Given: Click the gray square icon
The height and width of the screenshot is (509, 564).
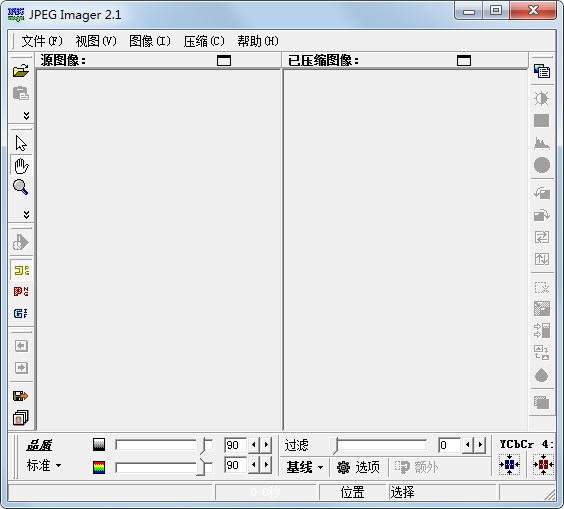Looking at the screenshot, I should (x=542, y=121).
